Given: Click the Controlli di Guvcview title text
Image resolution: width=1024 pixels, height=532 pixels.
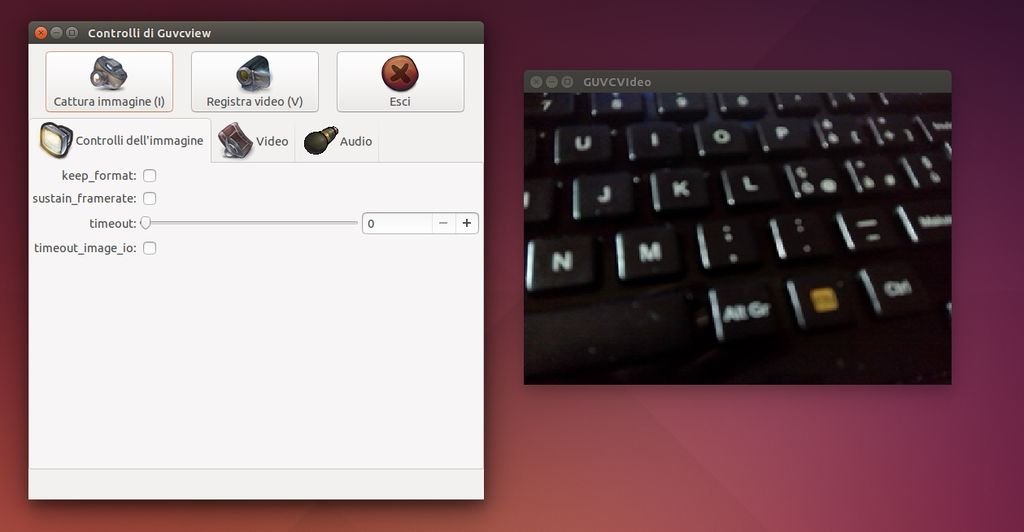Looking at the screenshot, I should [x=150, y=33].
